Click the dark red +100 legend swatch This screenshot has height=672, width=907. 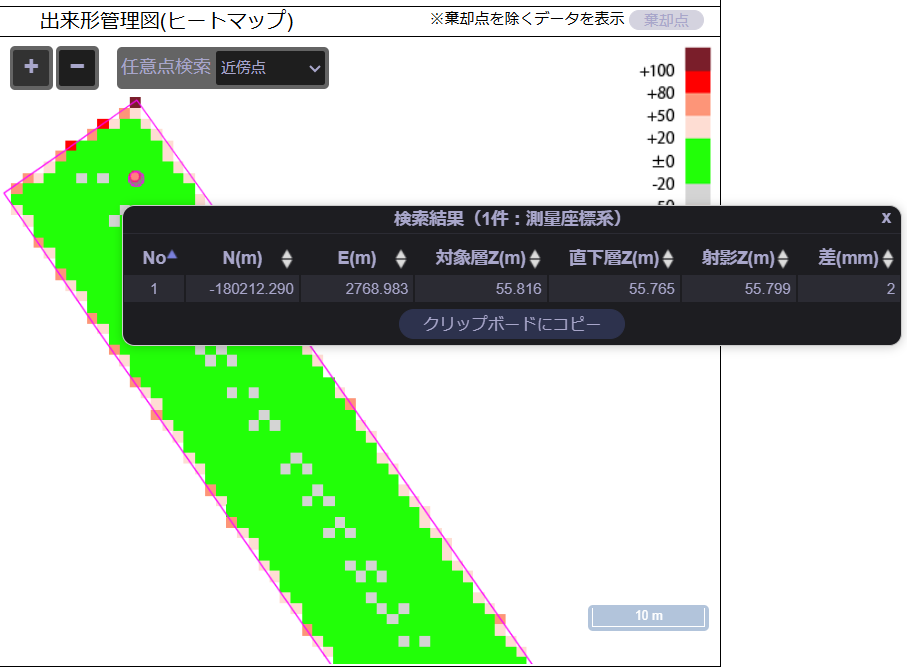tap(698, 60)
